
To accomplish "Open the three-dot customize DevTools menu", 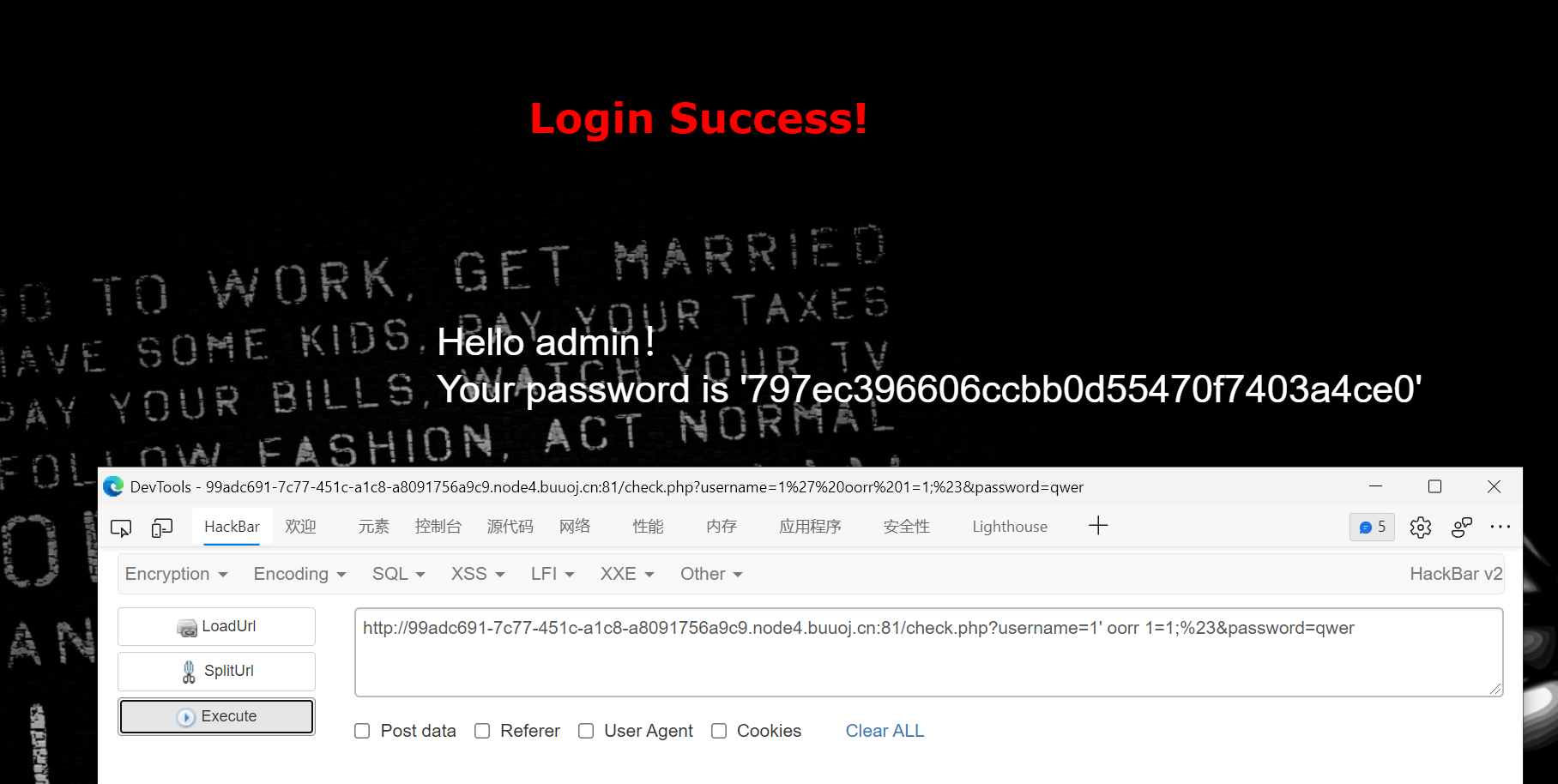I will (x=1501, y=527).
